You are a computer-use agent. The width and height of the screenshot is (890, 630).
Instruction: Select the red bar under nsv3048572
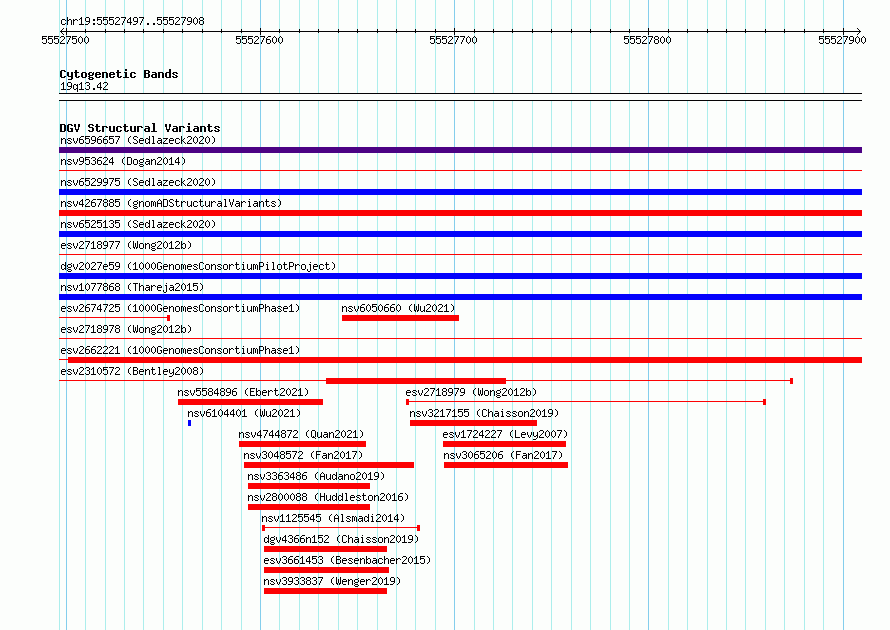329,465
